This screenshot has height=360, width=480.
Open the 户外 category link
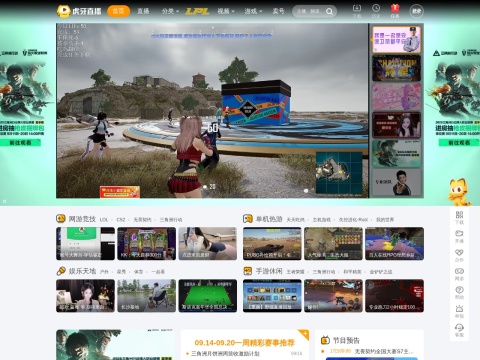coord(104,272)
